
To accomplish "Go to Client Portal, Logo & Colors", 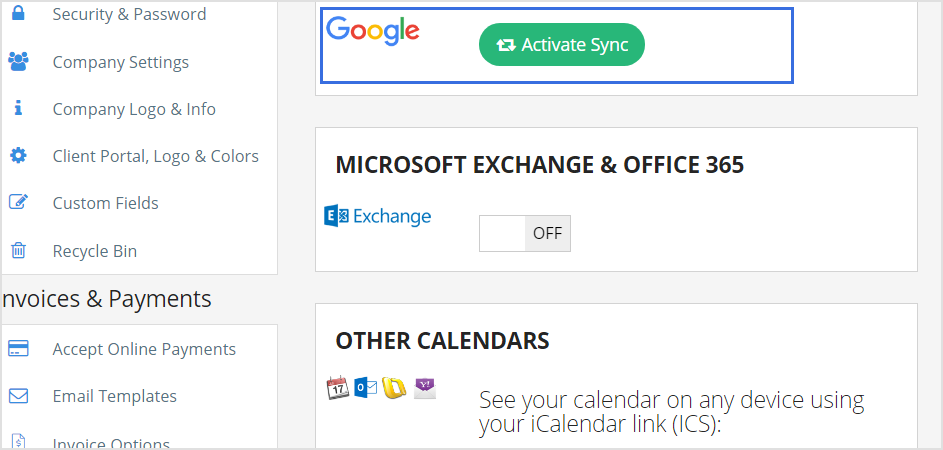I will tap(155, 156).
